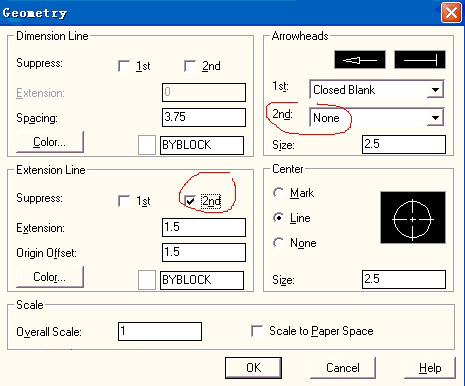Image resolution: width=465 pixels, height=386 pixels.
Task: Close the Geometry dialog window
Action: [x=451, y=13]
